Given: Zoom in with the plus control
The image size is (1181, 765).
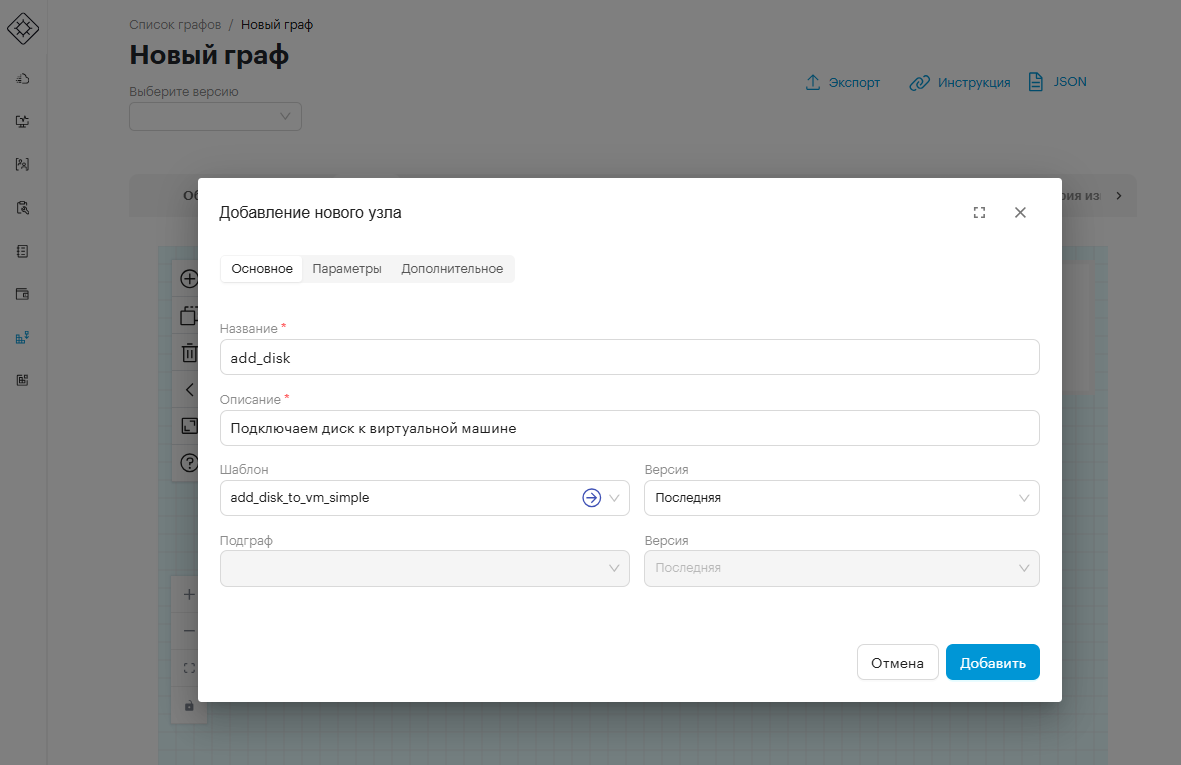Looking at the screenshot, I should (189, 594).
